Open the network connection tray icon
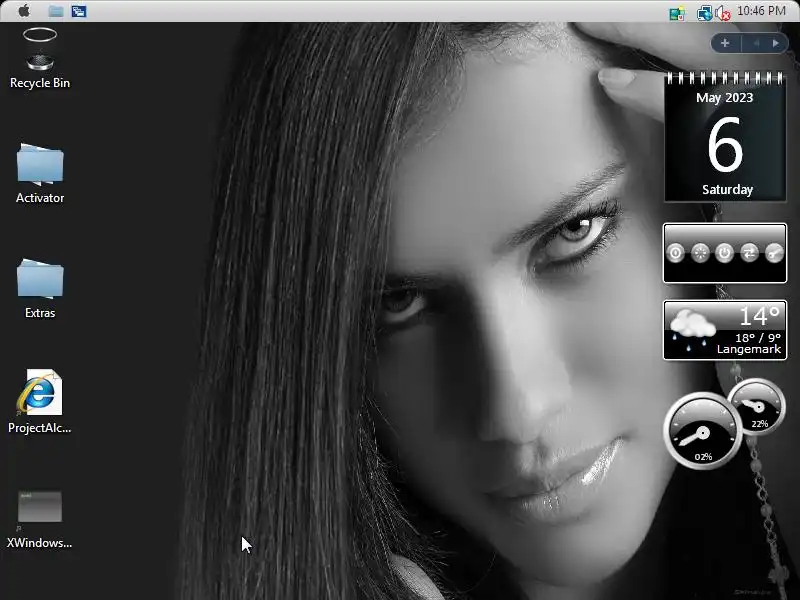Screen dimensions: 800x600 705,13
